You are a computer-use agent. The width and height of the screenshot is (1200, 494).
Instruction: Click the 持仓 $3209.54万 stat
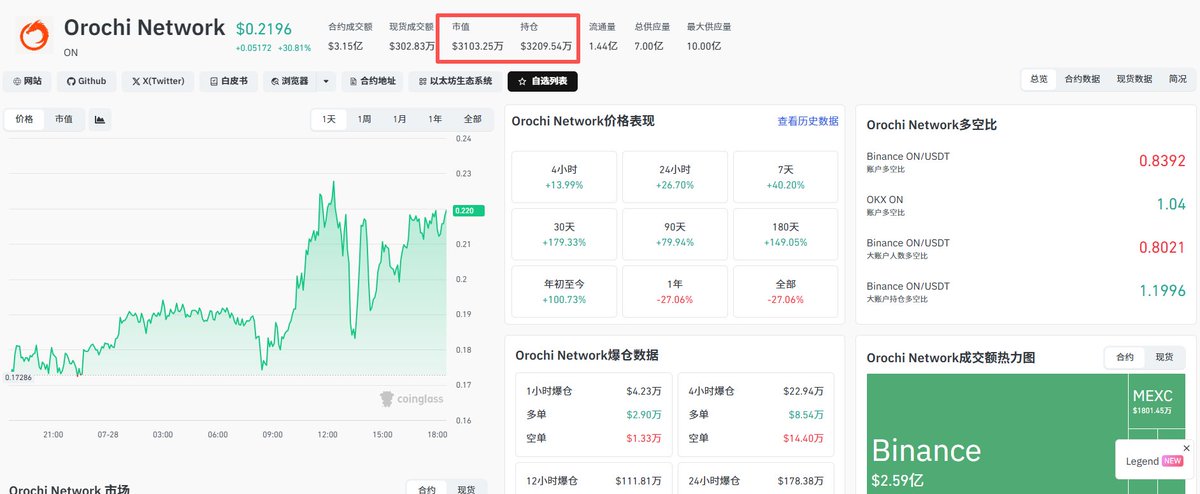coord(546,37)
